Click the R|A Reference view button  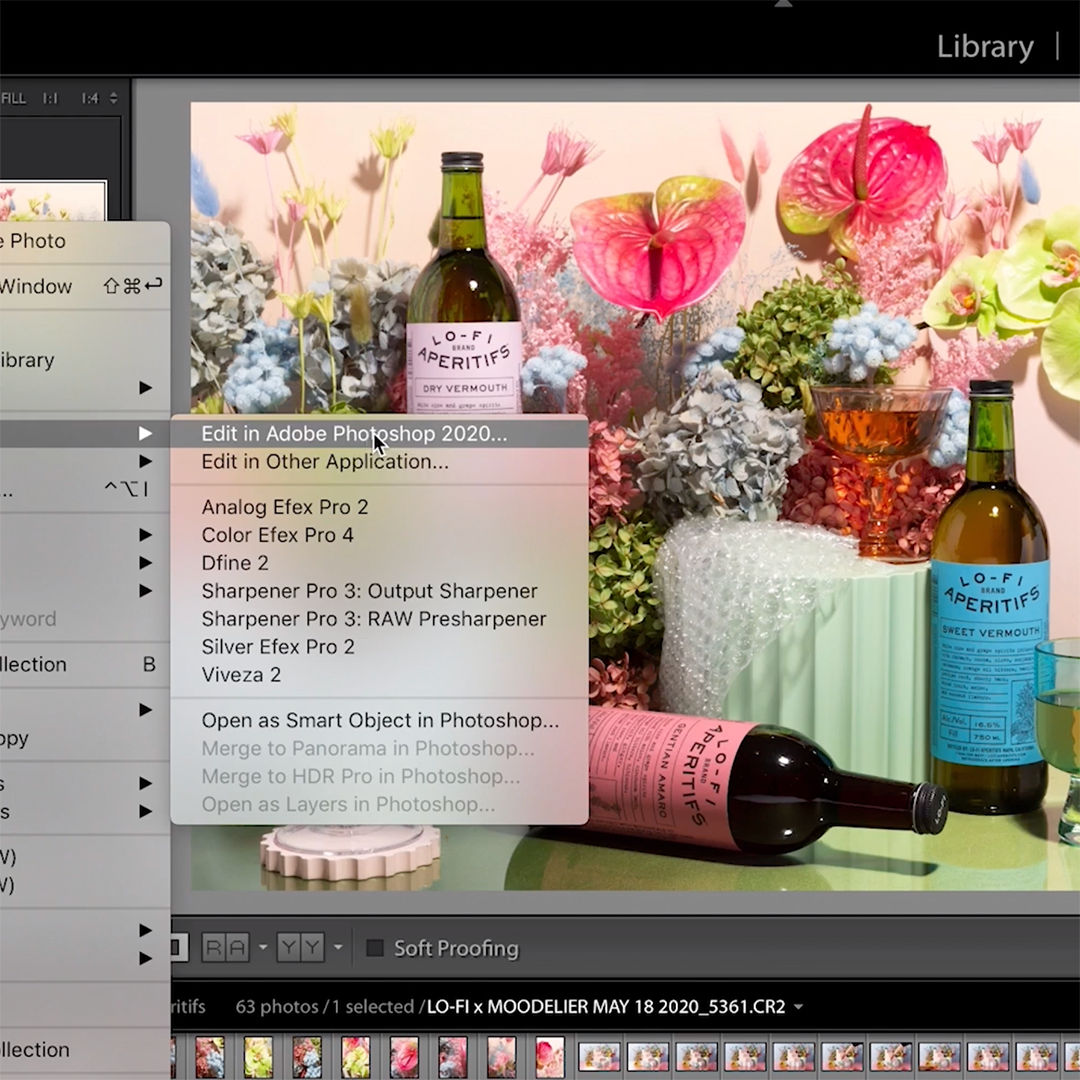pyautogui.click(x=225, y=948)
